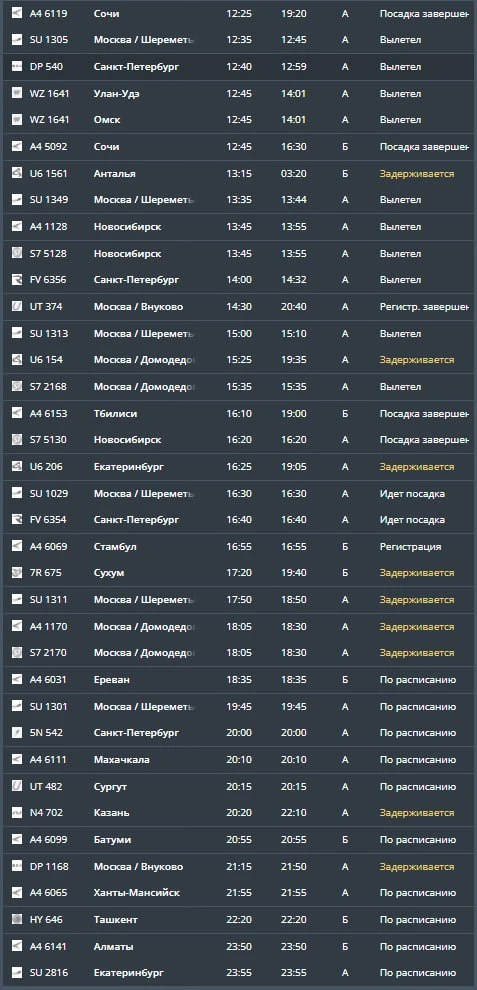Click the Идет посадка status for SU 1029
Image resolution: width=477 pixels, height=990 pixels.
click(412, 494)
